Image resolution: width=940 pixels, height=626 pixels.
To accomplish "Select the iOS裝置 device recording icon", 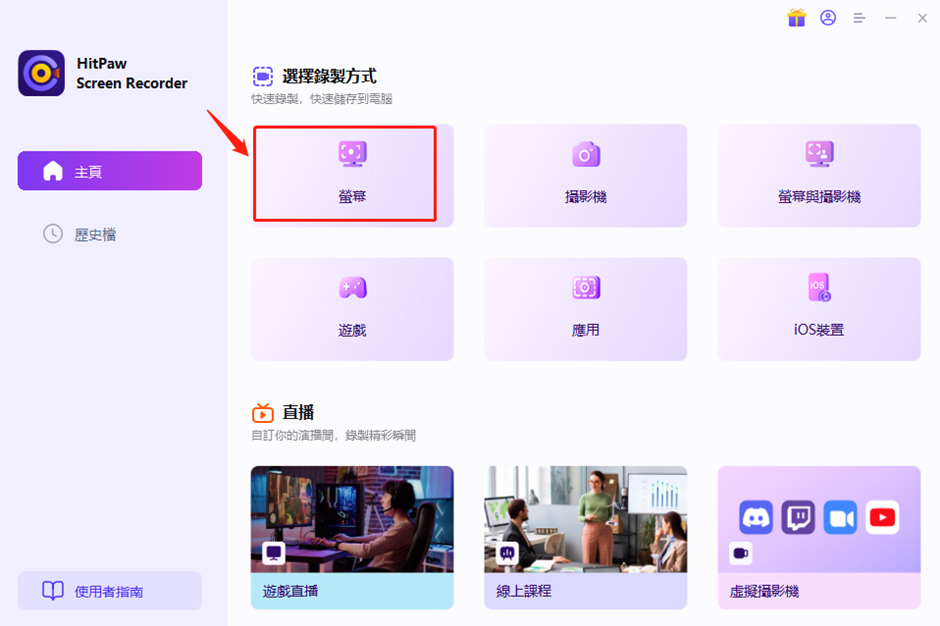I will coord(819,288).
